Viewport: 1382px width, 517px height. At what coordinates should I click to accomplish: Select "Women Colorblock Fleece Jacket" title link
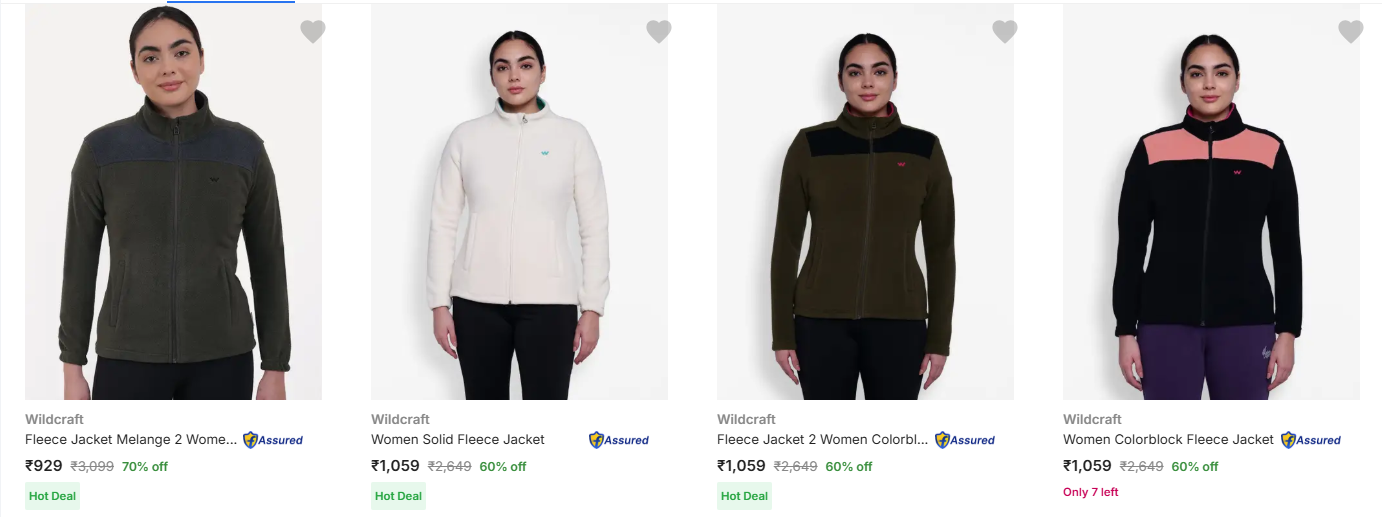pyautogui.click(x=1168, y=439)
